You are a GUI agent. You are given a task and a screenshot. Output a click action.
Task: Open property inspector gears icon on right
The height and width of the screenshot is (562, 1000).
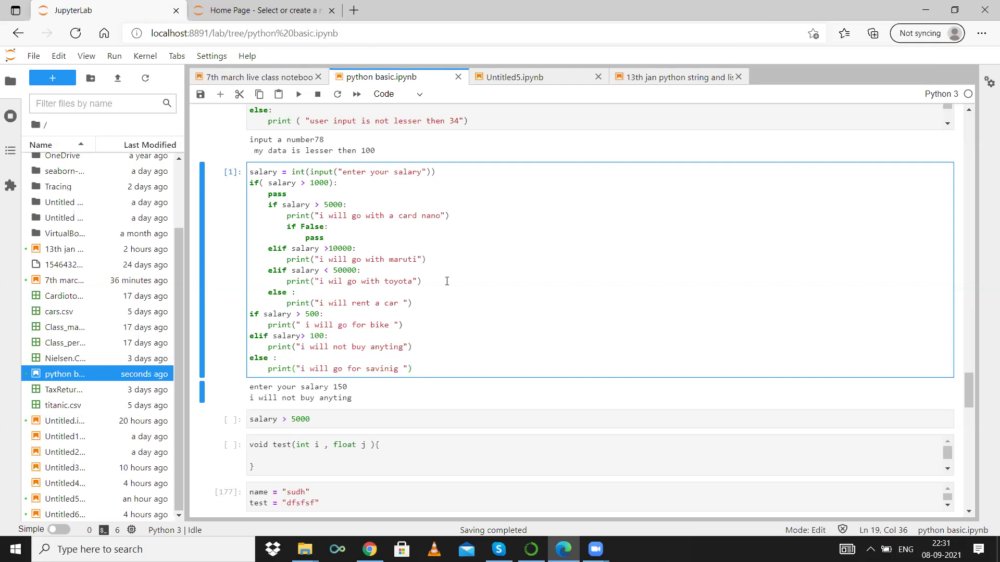click(989, 82)
